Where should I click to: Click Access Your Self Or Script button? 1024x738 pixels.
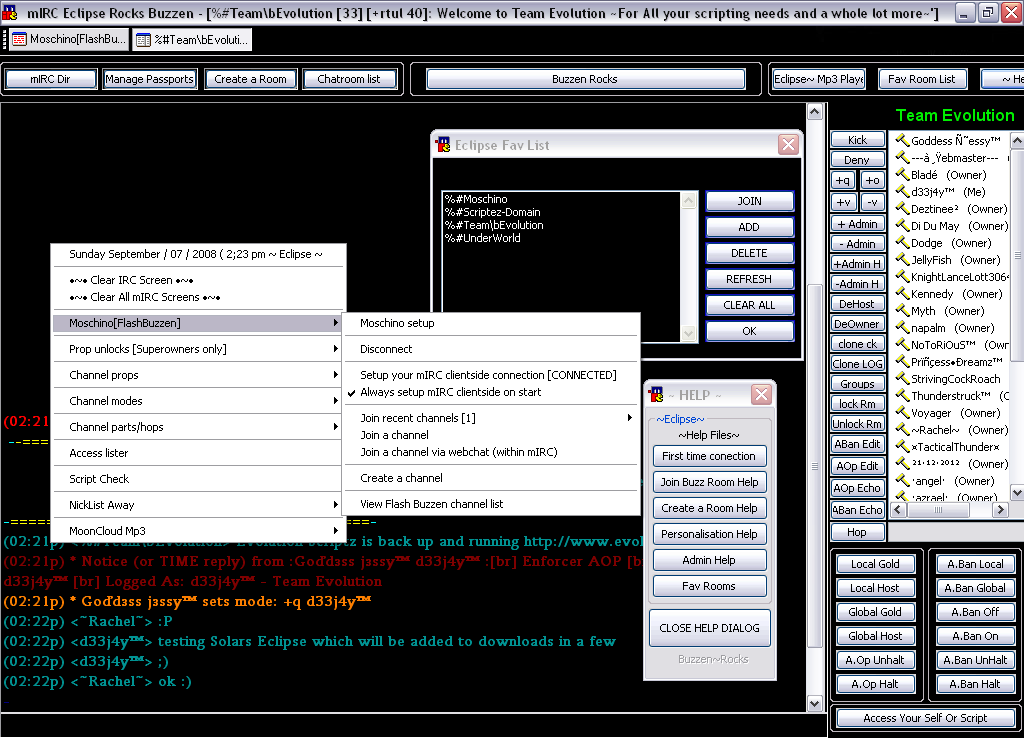pos(925,718)
